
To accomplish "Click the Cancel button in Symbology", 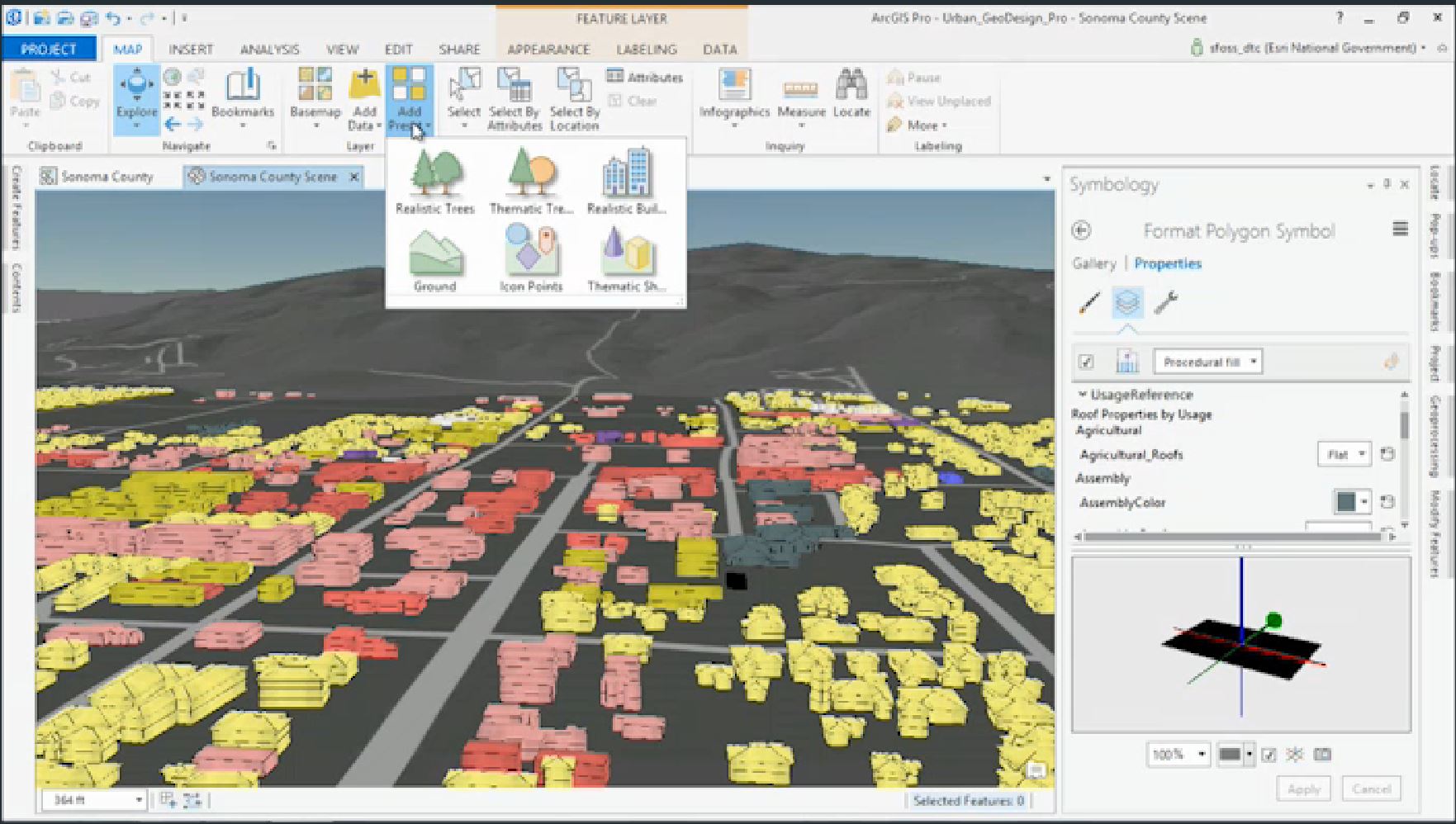I will pos(1372,789).
